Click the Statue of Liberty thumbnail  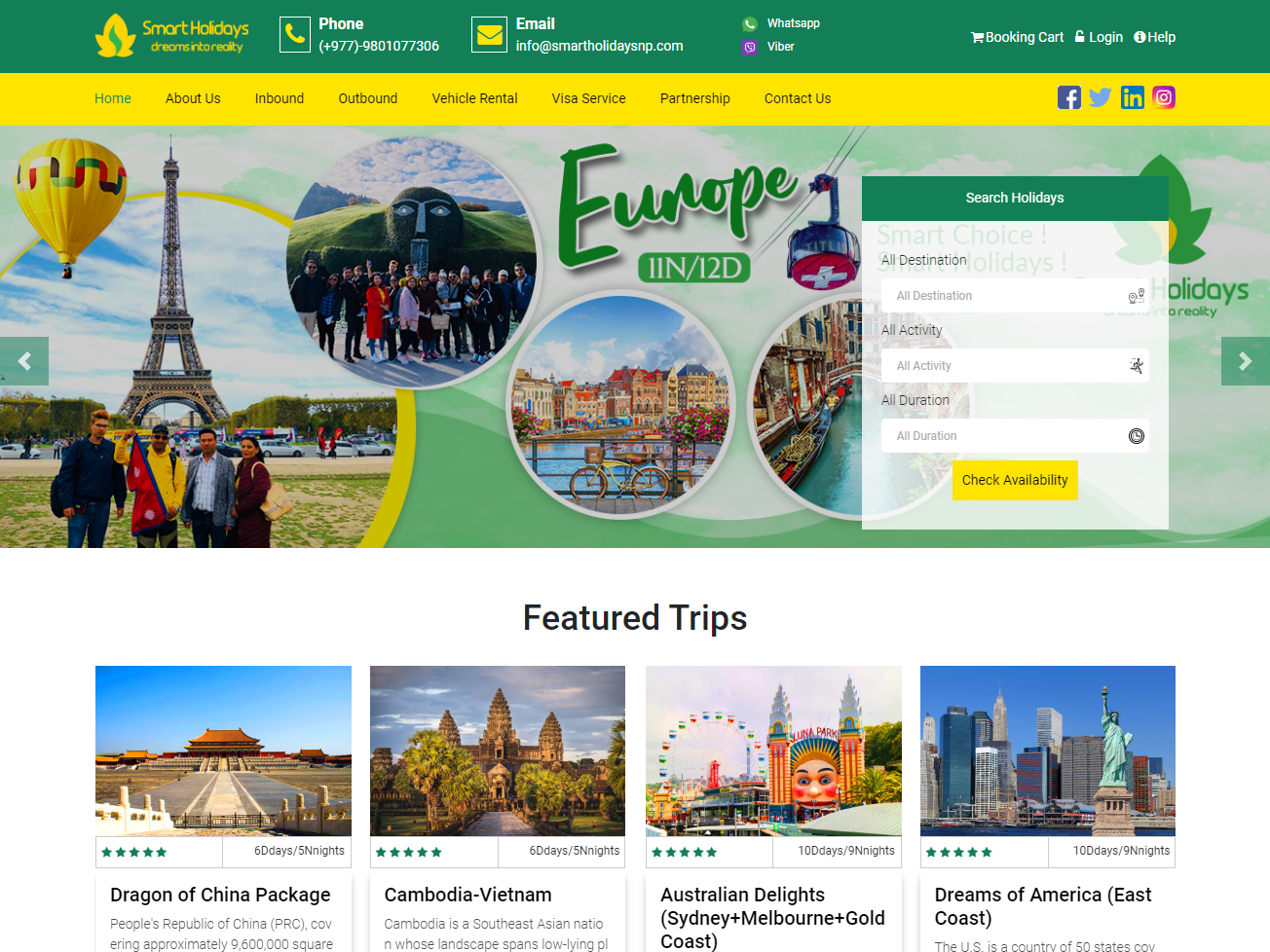click(1048, 751)
